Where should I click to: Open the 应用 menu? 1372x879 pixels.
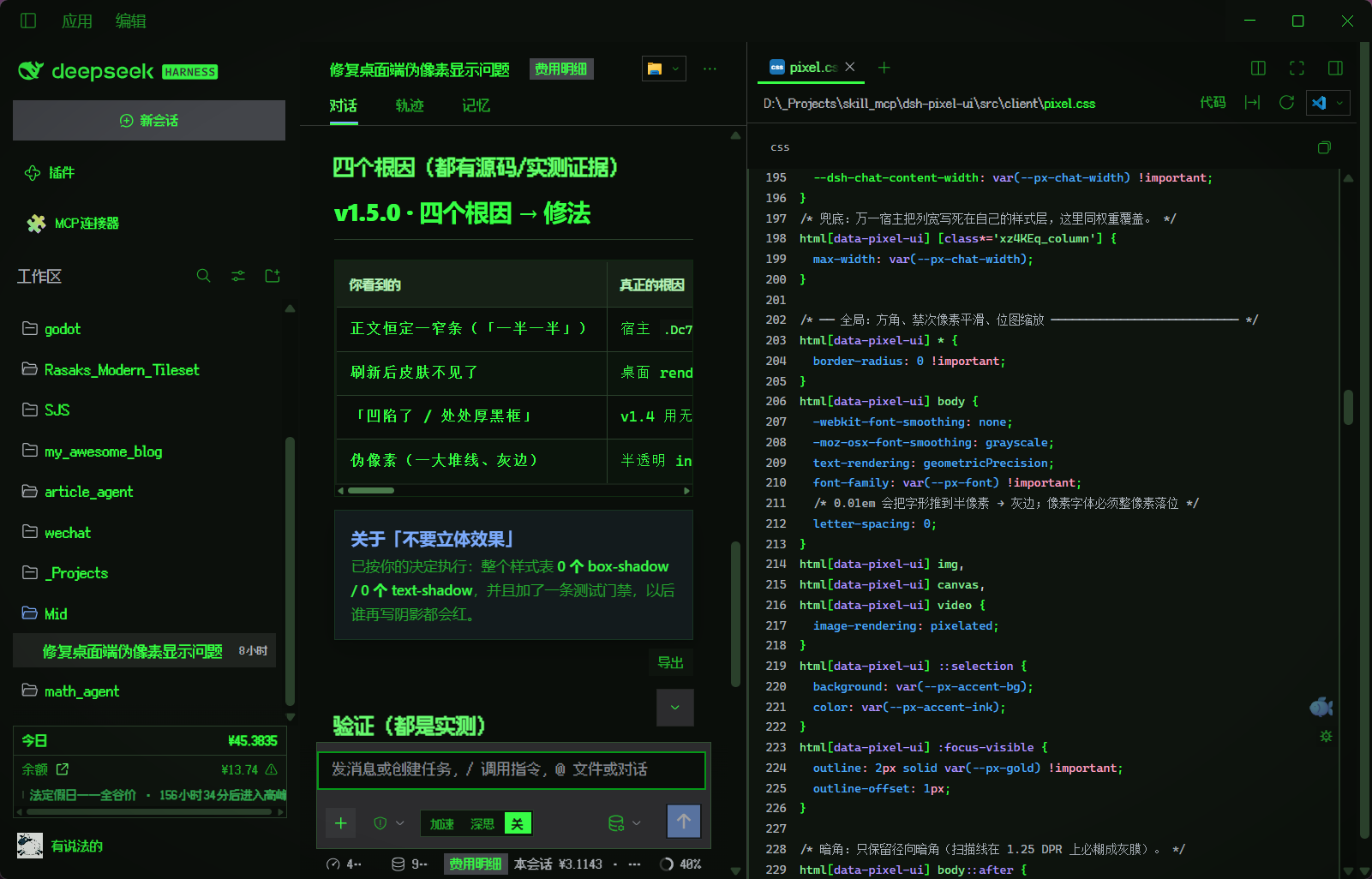tap(77, 21)
